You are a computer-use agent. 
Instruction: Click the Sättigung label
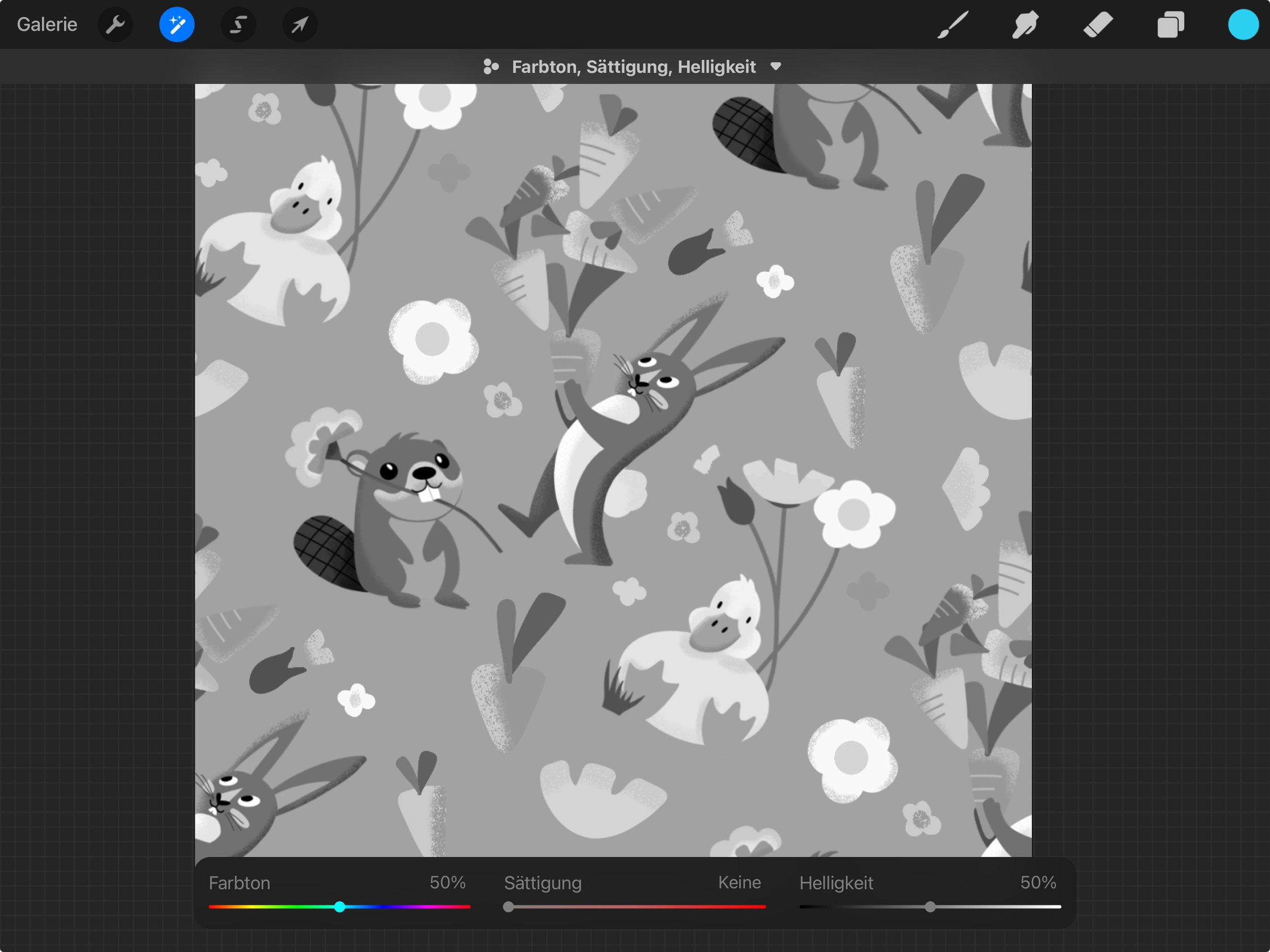543,883
